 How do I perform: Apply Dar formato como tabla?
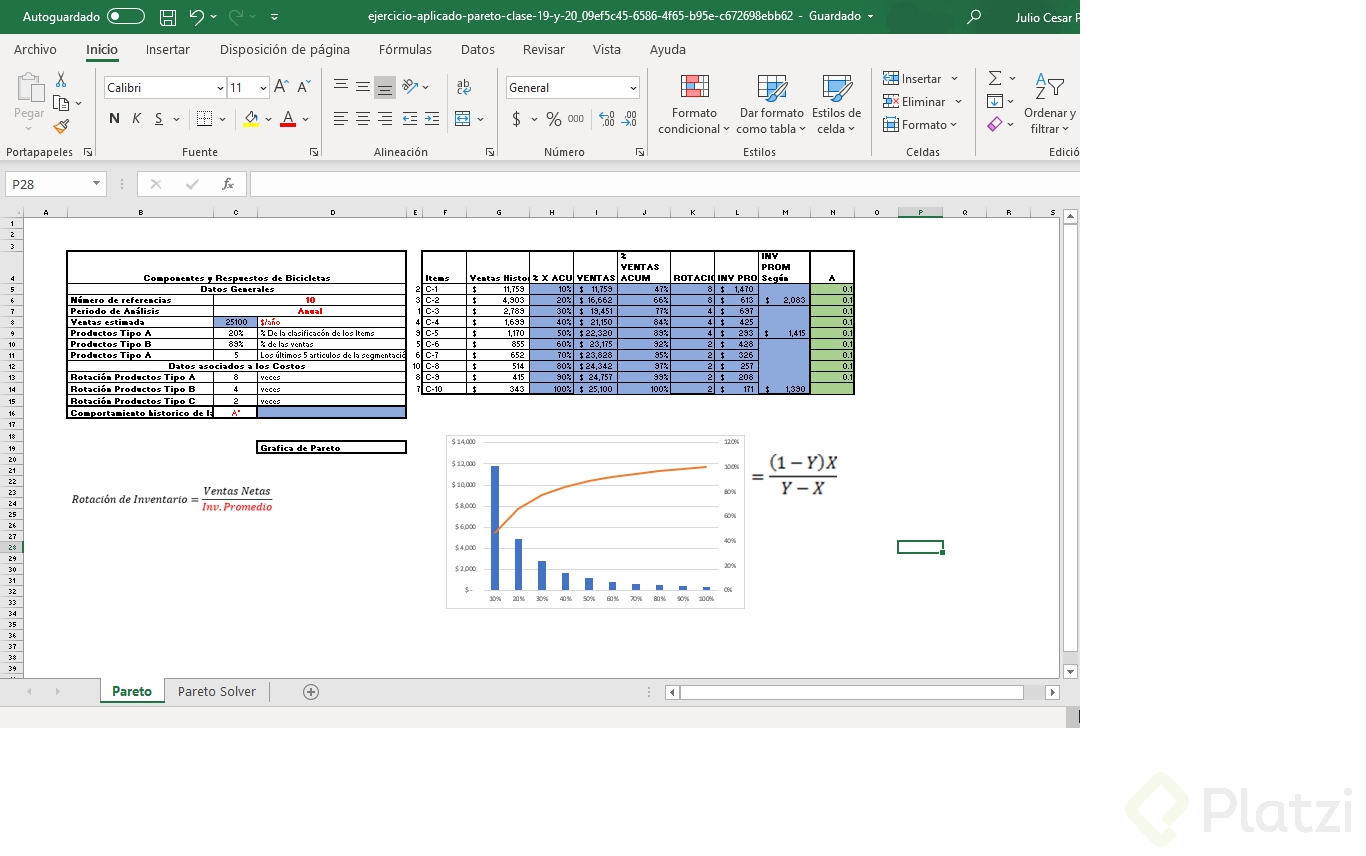coord(771,103)
